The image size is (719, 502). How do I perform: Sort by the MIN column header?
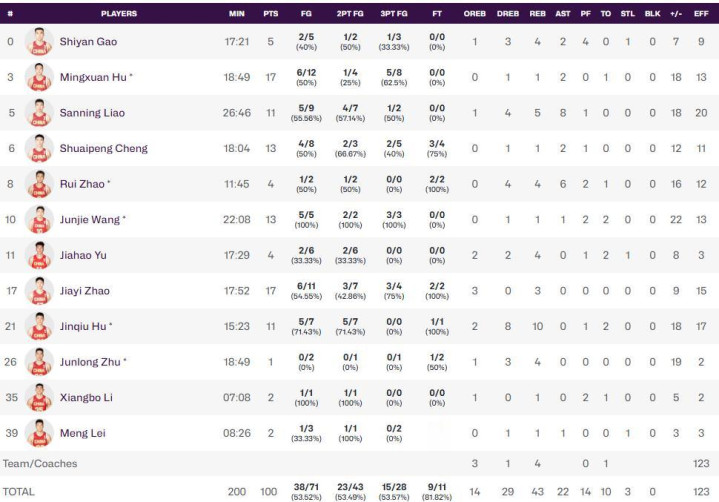pos(237,14)
